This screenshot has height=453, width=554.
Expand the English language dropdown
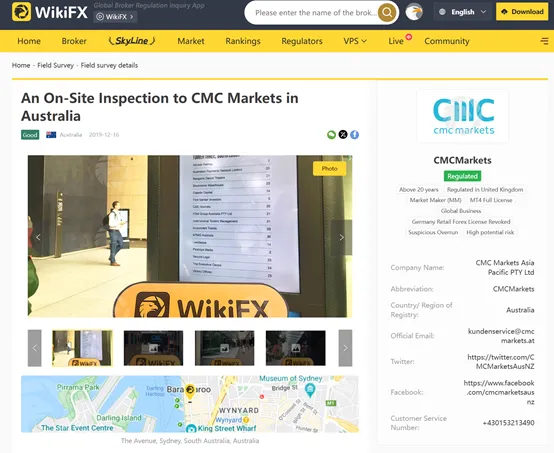click(x=462, y=12)
